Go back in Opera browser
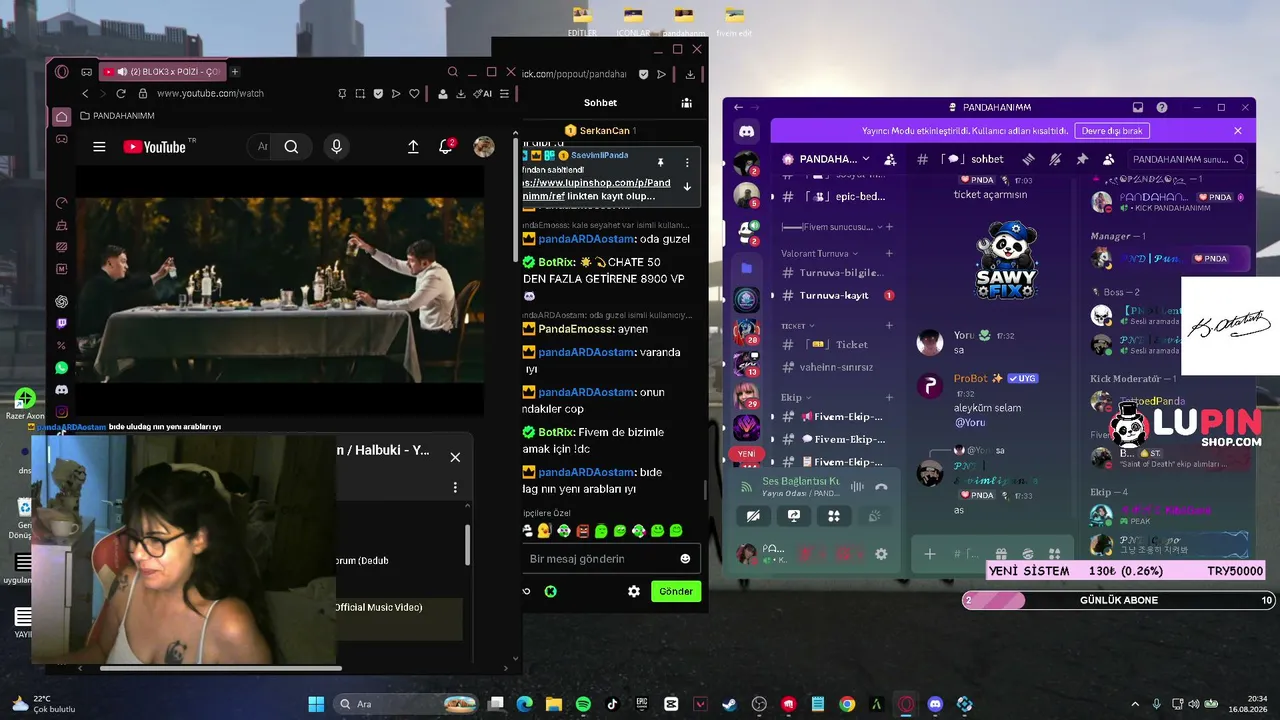Image resolution: width=1280 pixels, height=720 pixels. [x=85, y=93]
